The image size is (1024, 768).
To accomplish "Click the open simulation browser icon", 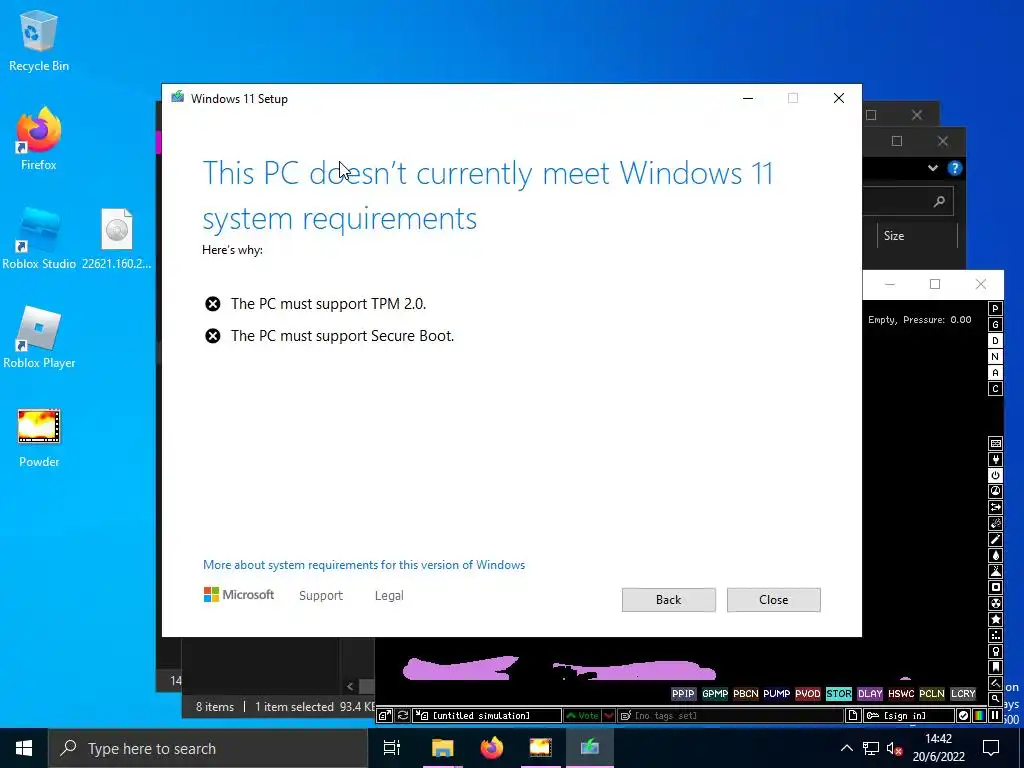I will pyautogui.click(x=385, y=716).
